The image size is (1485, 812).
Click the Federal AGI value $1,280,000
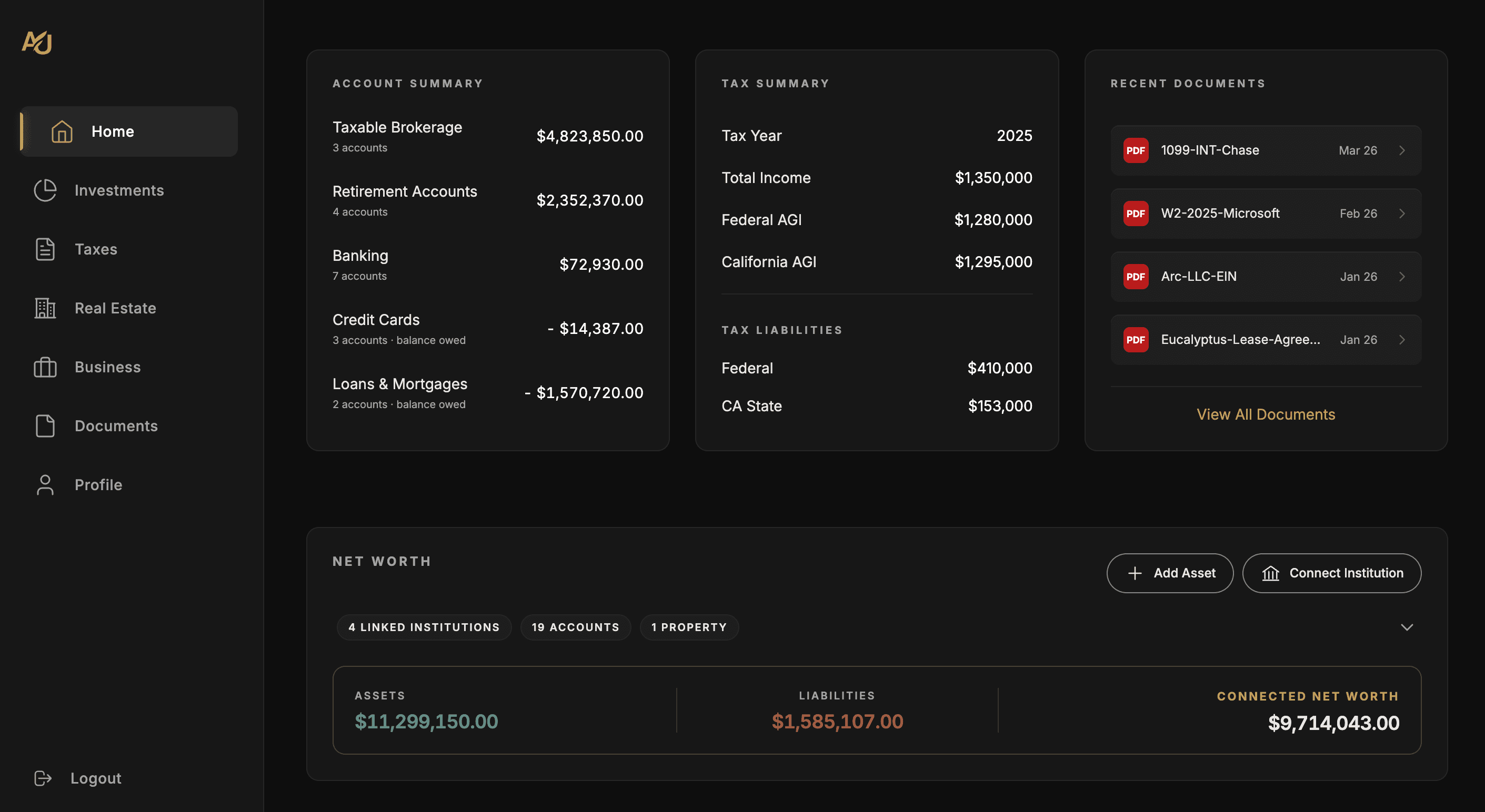tap(992, 220)
